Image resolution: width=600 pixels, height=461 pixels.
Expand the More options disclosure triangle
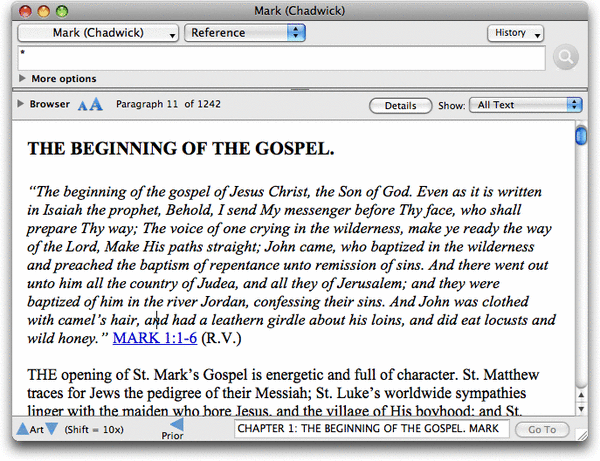[23, 78]
